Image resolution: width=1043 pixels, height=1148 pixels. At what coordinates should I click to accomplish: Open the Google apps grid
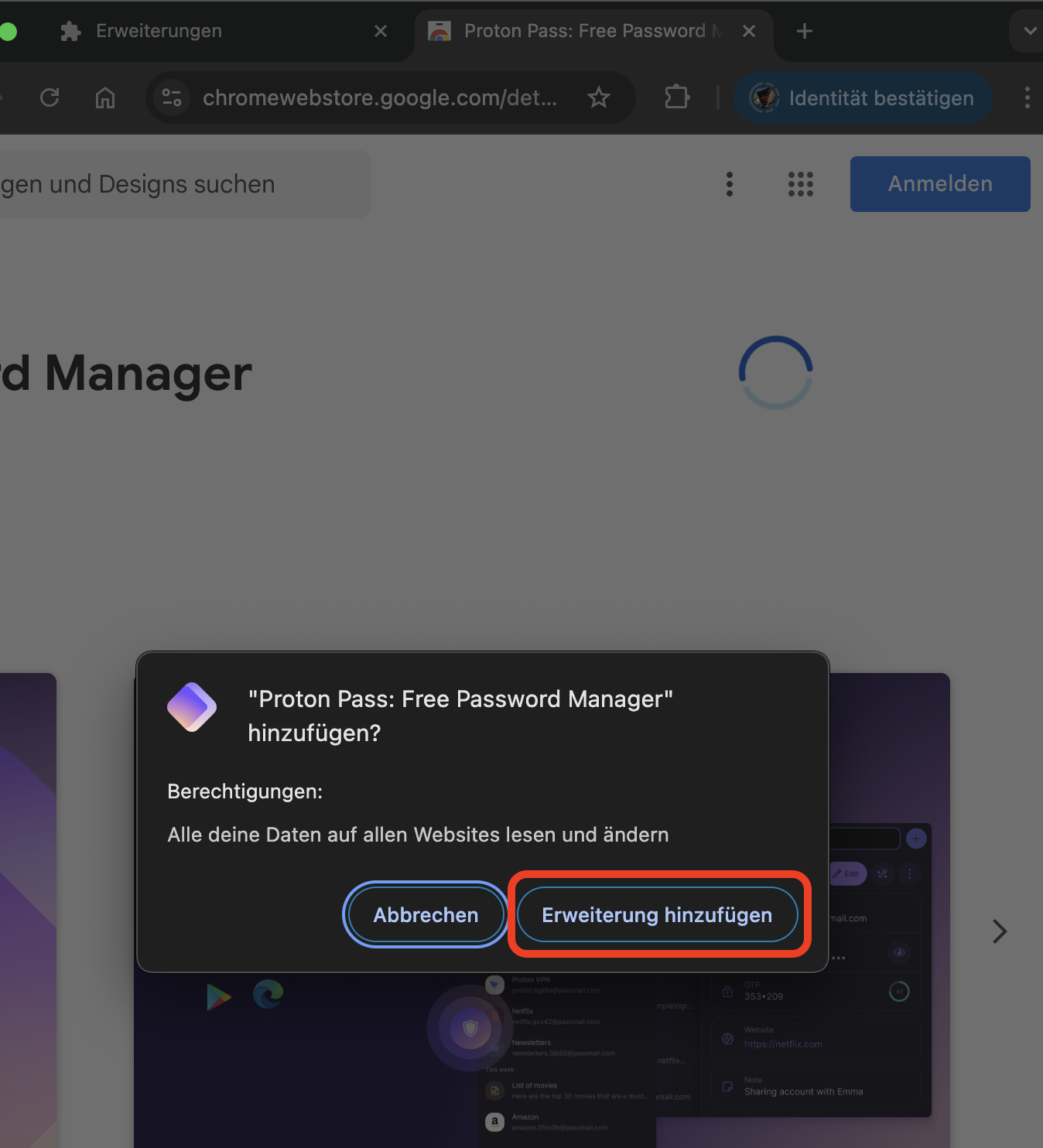point(801,184)
